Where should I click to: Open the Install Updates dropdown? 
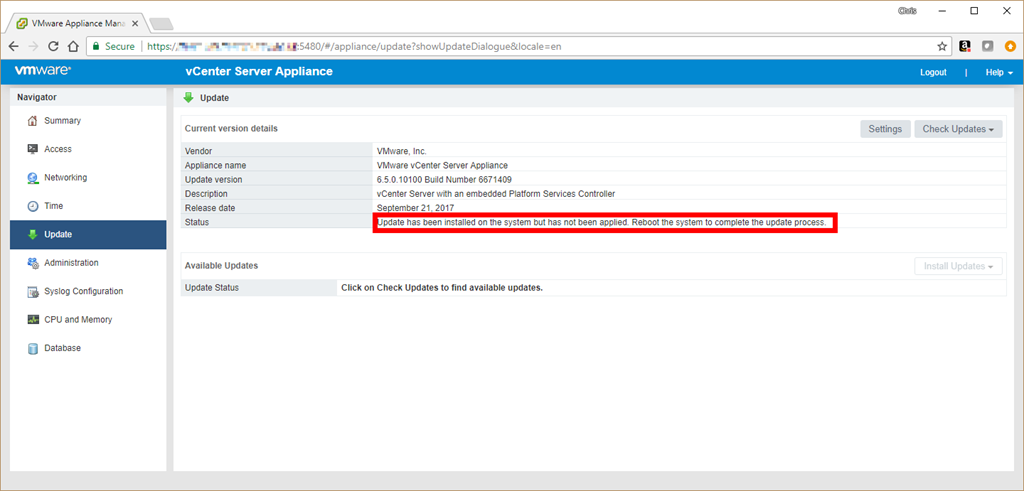pos(958,266)
